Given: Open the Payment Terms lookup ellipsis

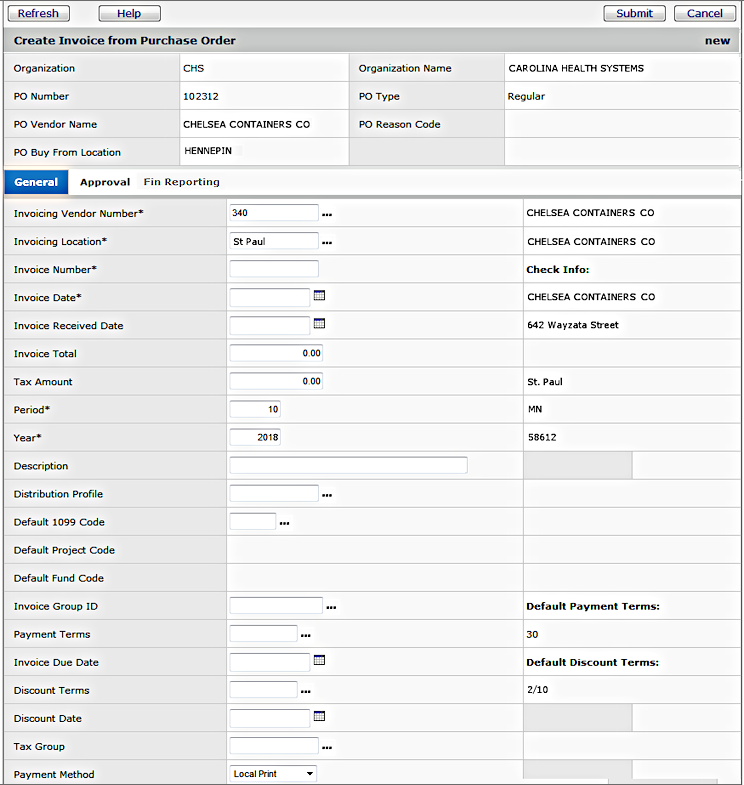Looking at the screenshot, I should tap(306, 635).
